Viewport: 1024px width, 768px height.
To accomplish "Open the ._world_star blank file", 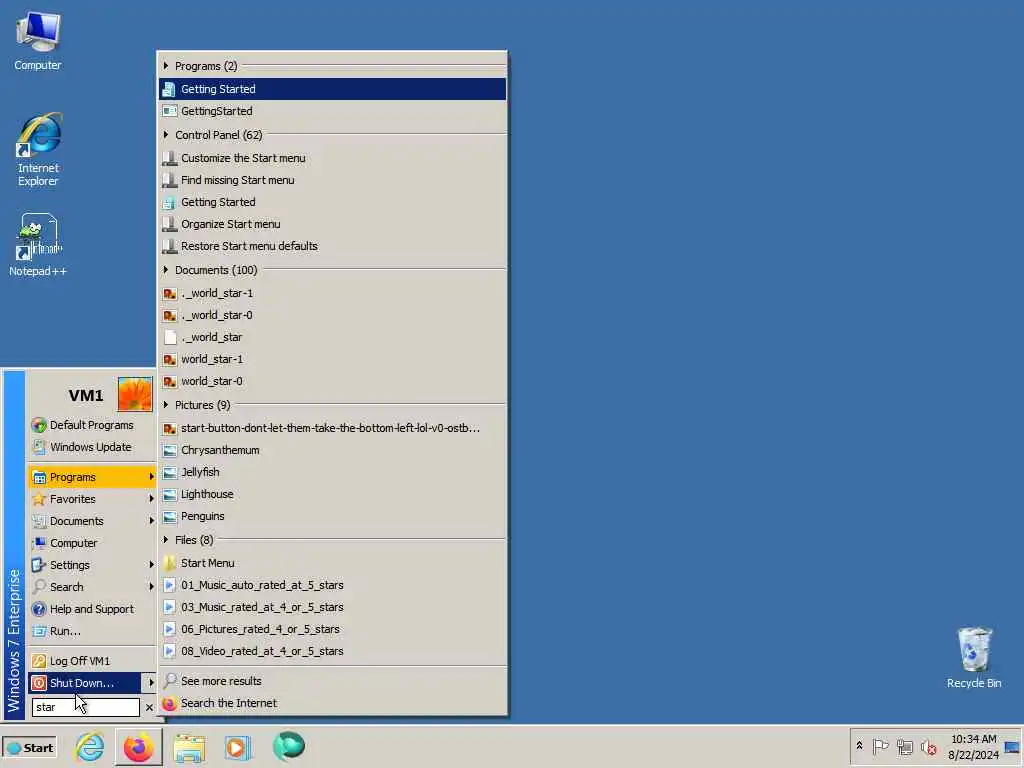I will (332, 338).
